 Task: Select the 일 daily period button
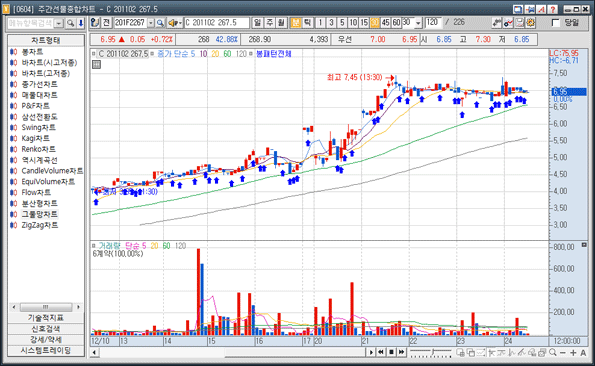(258, 23)
